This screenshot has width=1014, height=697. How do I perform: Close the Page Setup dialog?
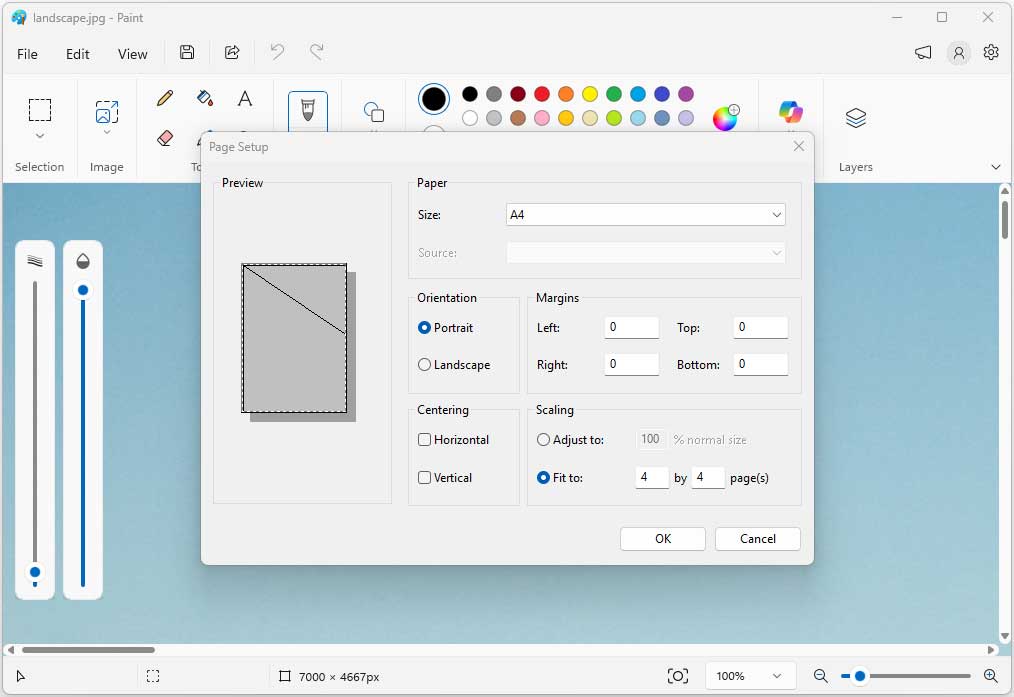(799, 146)
